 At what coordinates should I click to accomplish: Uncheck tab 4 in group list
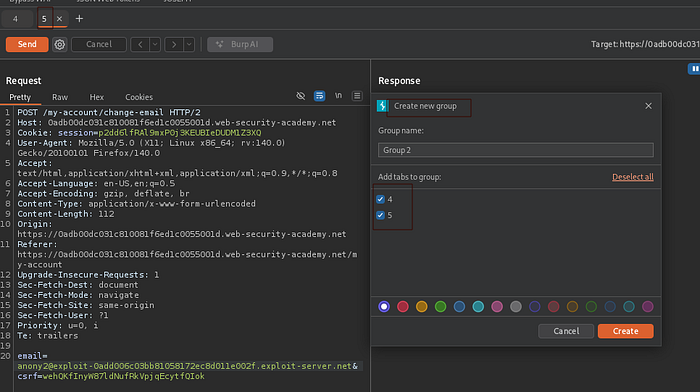pos(380,199)
